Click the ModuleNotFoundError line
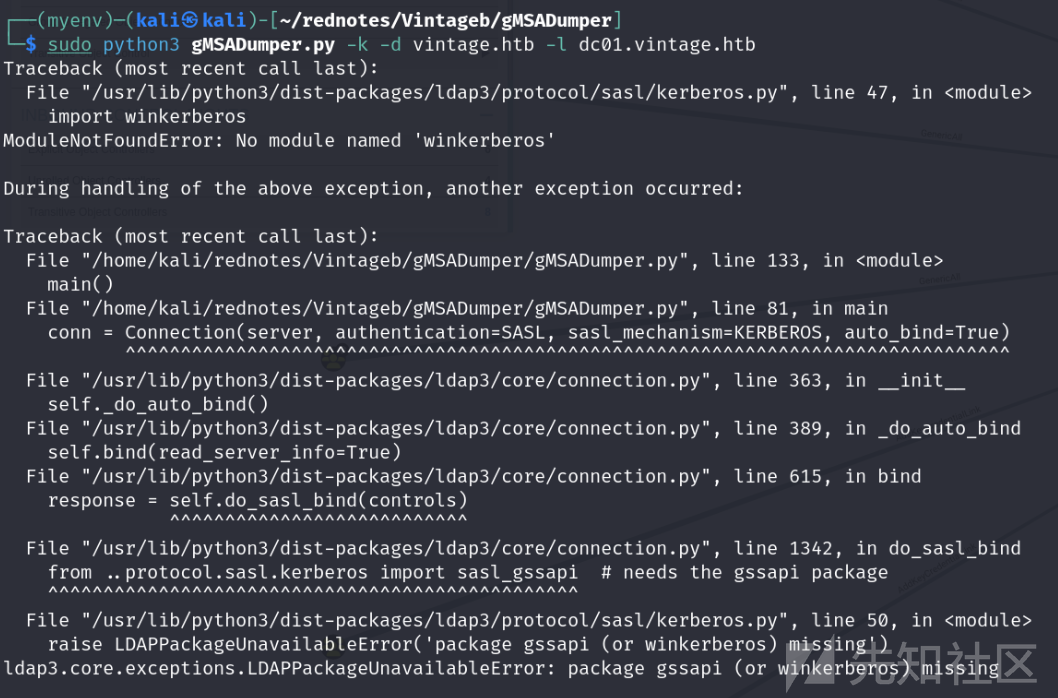The image size is (1058, 698). pyautogui.click(x=279, y=140)
